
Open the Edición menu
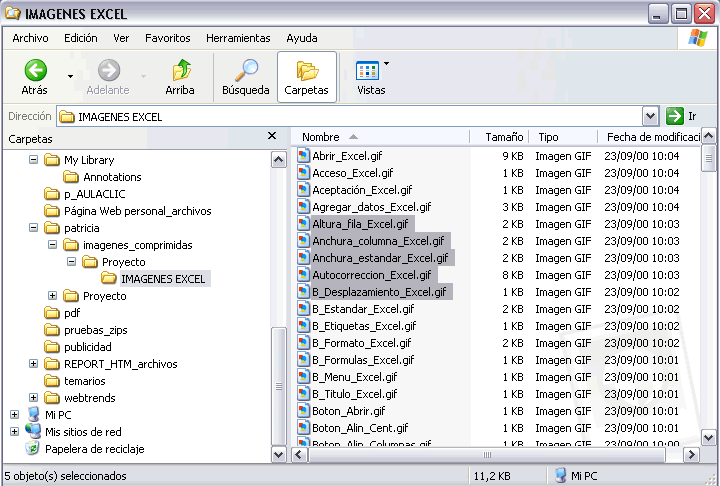[x=81, y=38]
